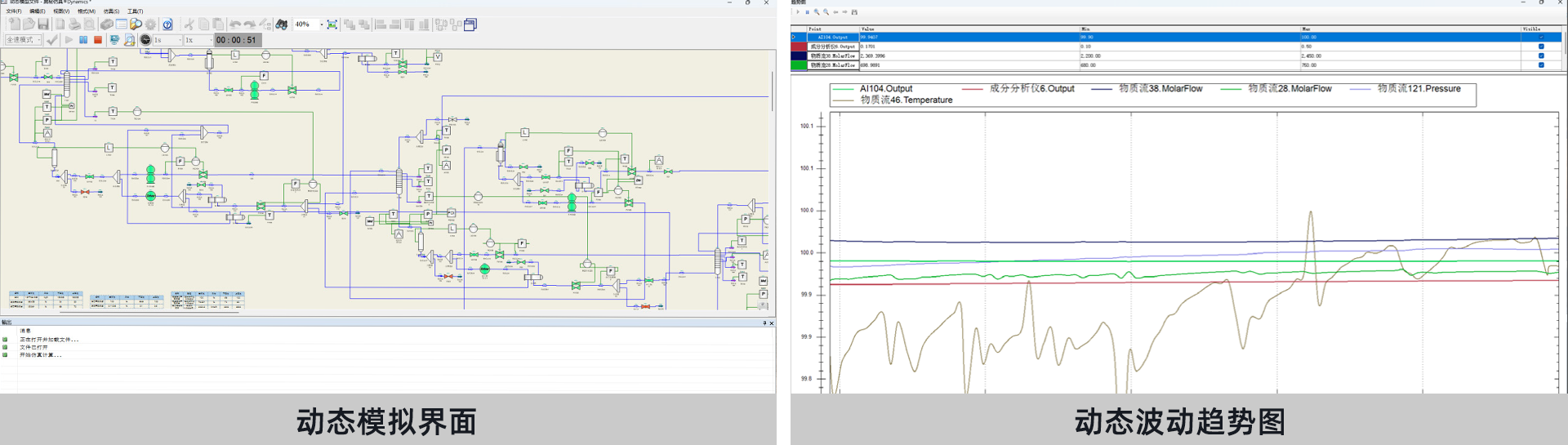Toggle Visible checkbox for 成分分析仪6.Output
The width and height of the screenshot is (1568, 445).
coord(1541,47)
